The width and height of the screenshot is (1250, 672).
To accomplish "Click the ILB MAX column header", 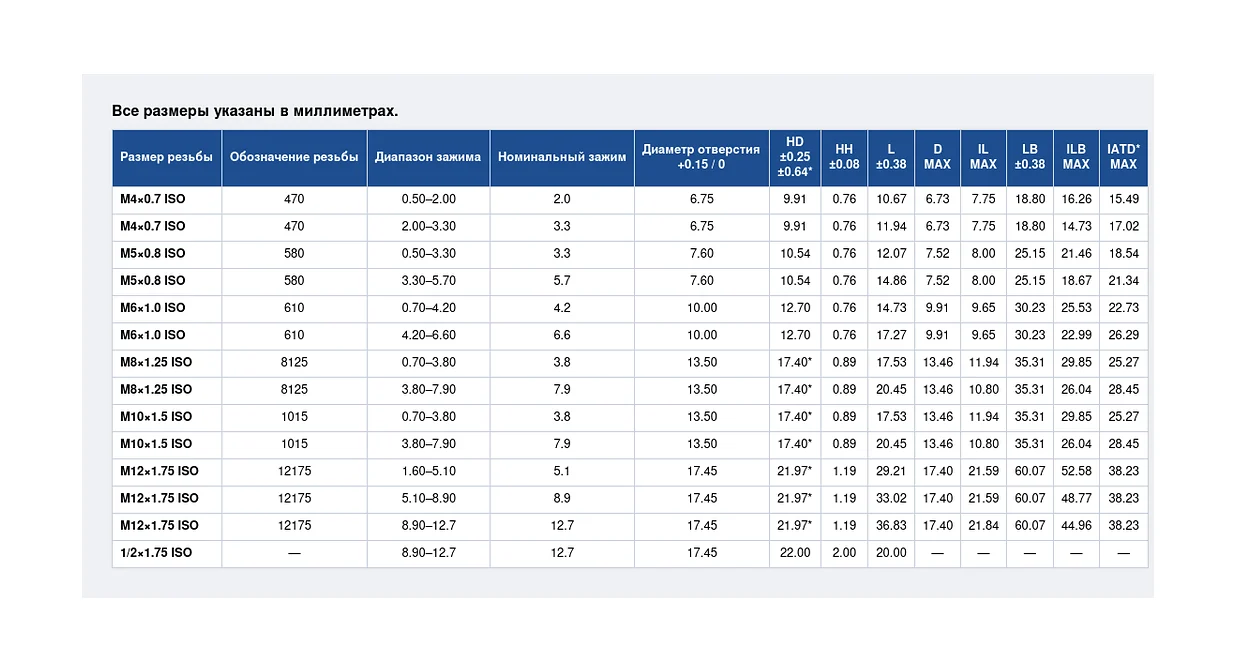I will coord(1076,157).
